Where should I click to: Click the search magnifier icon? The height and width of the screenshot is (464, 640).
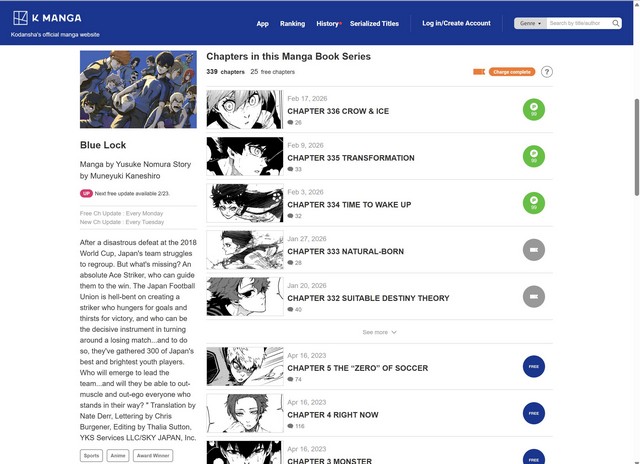pyautogui.click(x=616, y=23)
